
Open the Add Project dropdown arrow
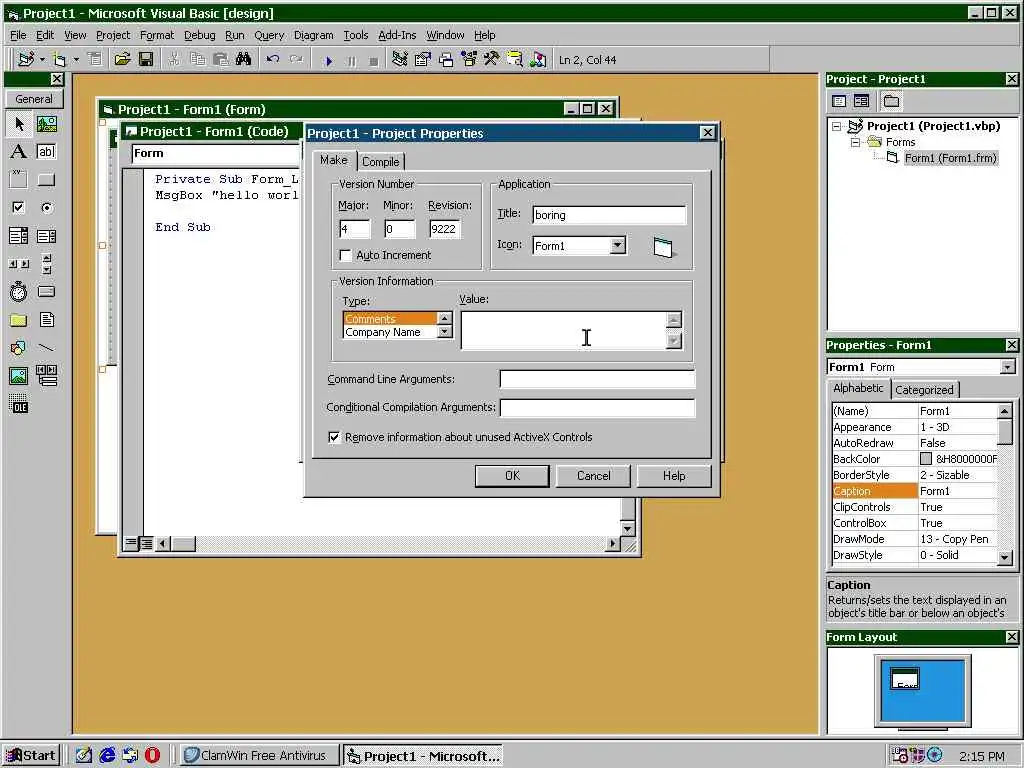[x=42, y=60]
